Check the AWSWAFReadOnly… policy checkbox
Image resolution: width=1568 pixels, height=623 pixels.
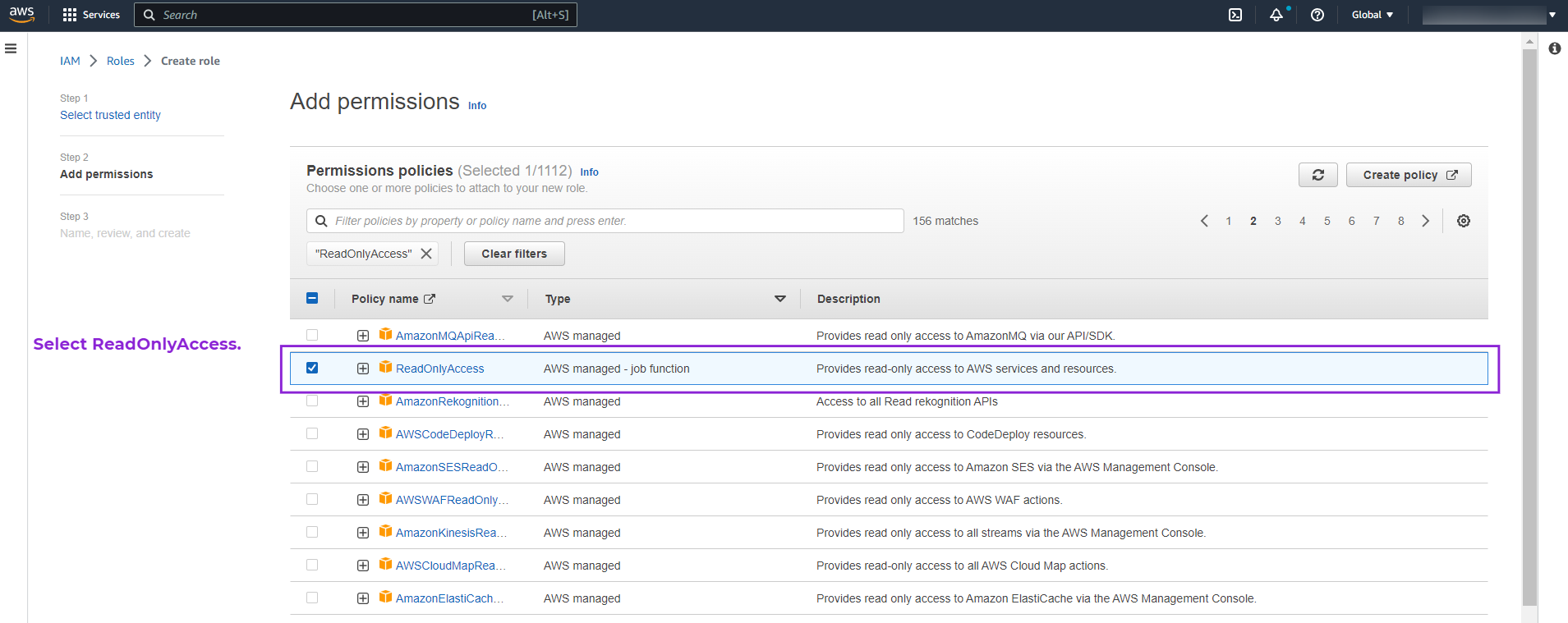point(312,499)
